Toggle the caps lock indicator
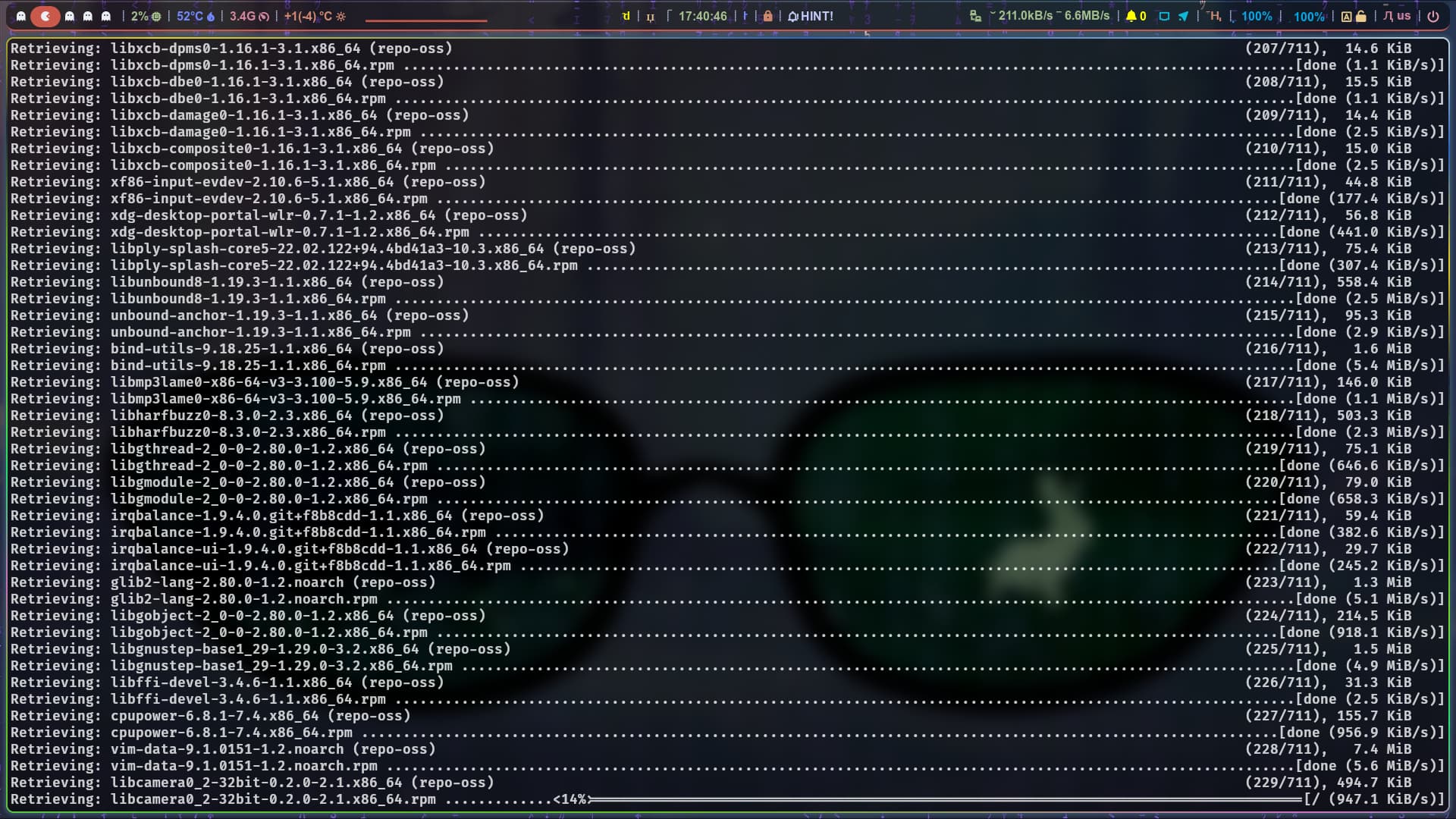 1353,16
